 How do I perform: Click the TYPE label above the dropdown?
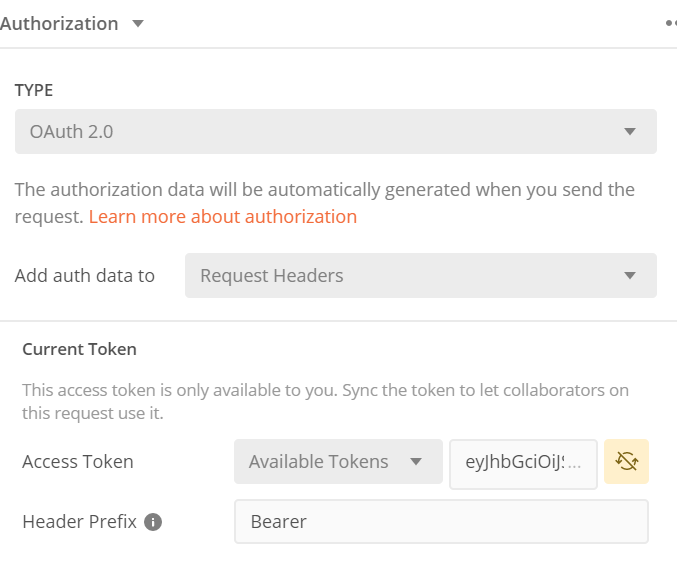(x=34, y=90)
